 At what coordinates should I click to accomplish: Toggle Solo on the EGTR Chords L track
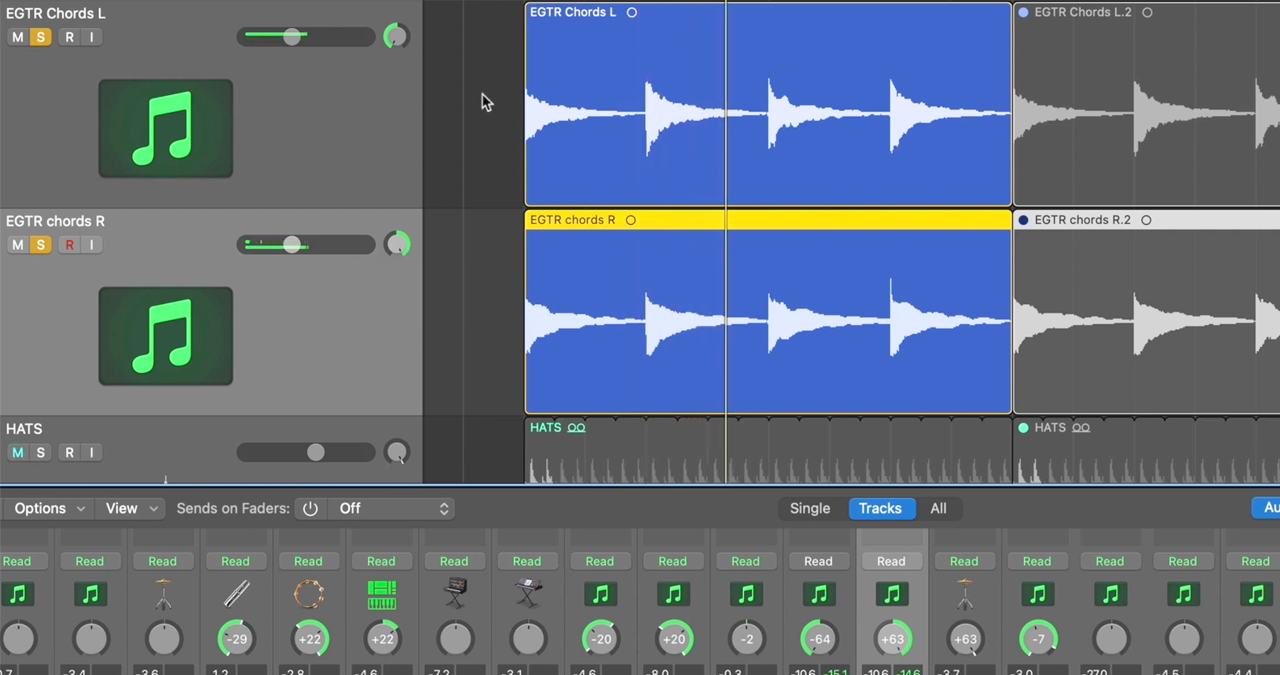click(x=40, y=37)
